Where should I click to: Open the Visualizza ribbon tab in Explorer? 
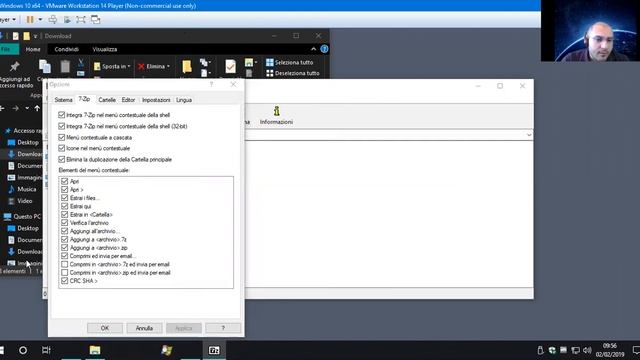(105, 49)
